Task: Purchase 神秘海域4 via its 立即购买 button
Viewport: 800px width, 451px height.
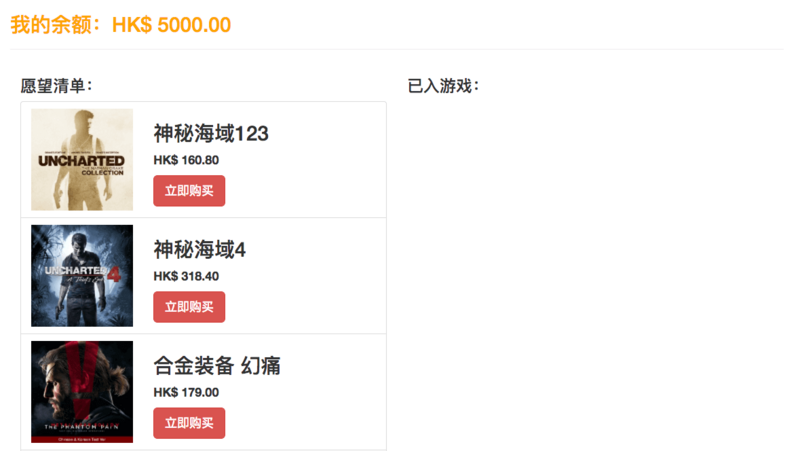Action: pyautogui.click(x=189, y=307)
